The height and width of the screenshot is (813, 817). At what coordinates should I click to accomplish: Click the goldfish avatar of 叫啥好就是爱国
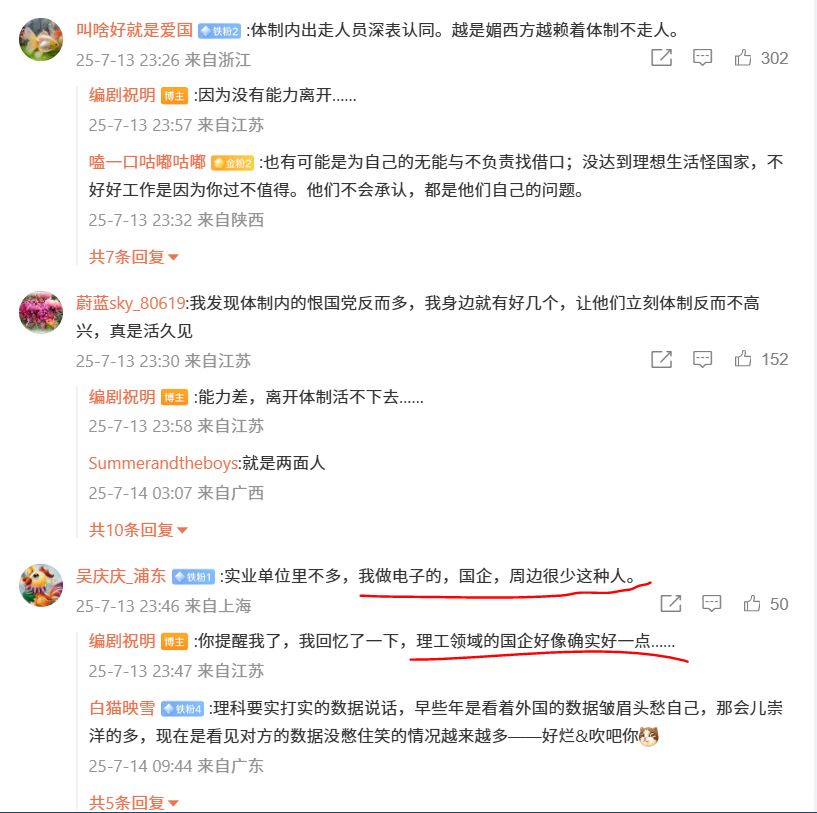click(41, 39)
